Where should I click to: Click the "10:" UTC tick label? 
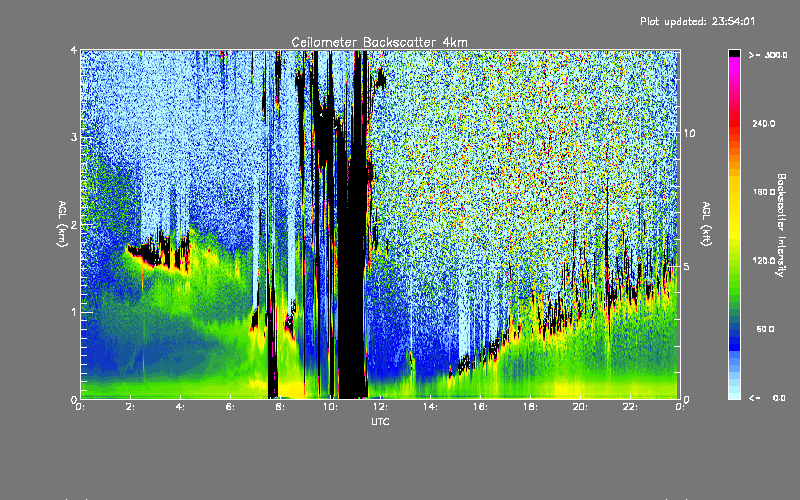click(x=330, y=407)
